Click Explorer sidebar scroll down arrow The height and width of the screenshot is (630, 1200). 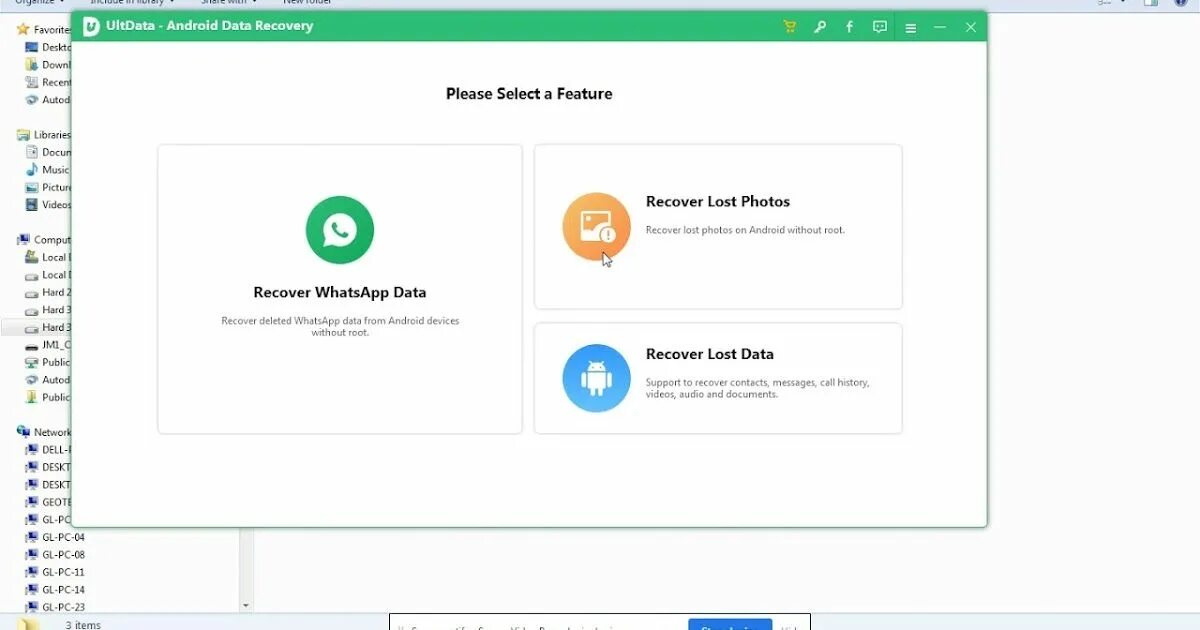246,606
